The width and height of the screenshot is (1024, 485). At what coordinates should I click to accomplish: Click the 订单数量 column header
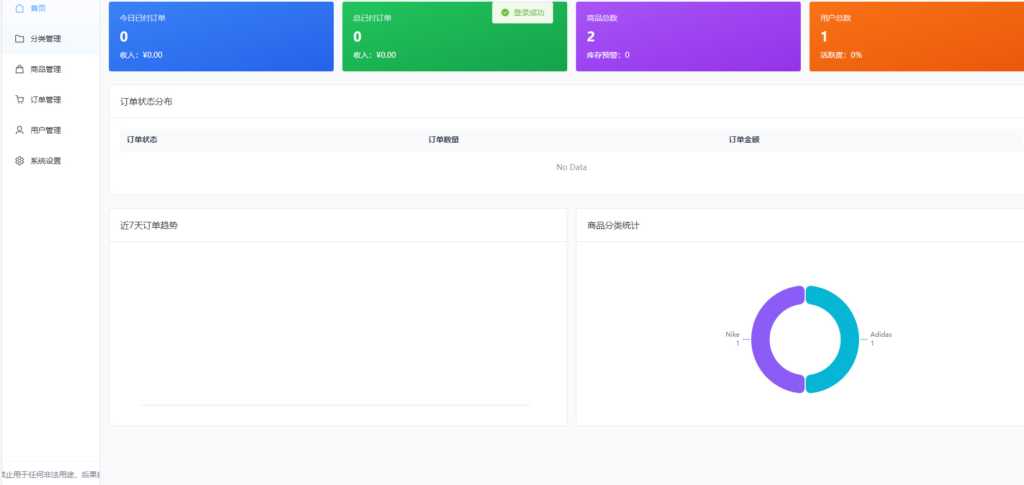444,140
